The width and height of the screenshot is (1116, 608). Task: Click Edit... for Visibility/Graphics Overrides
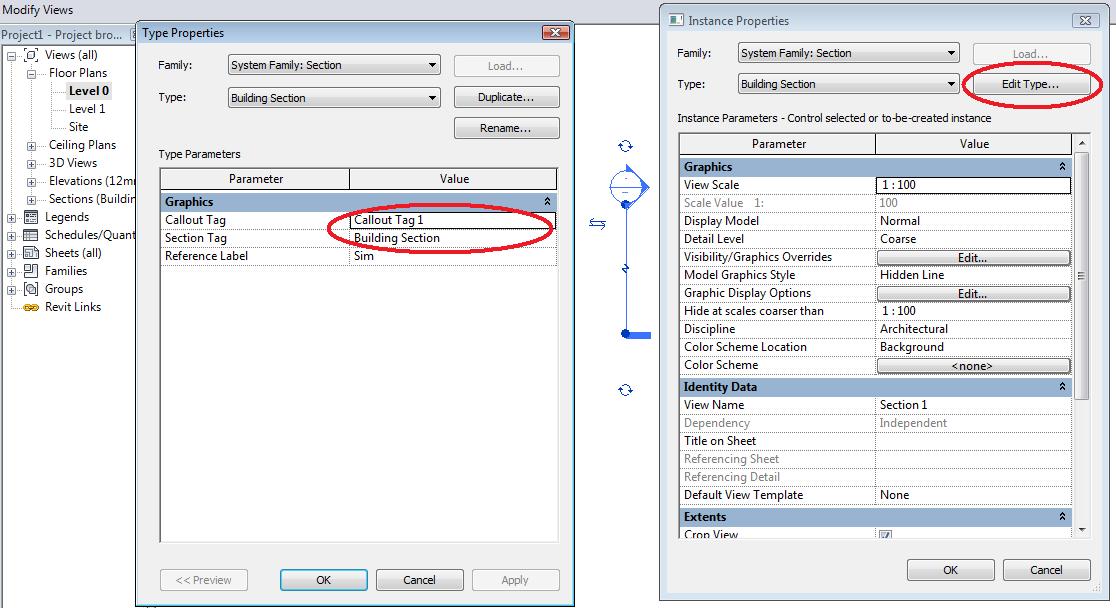coord(973,257)
